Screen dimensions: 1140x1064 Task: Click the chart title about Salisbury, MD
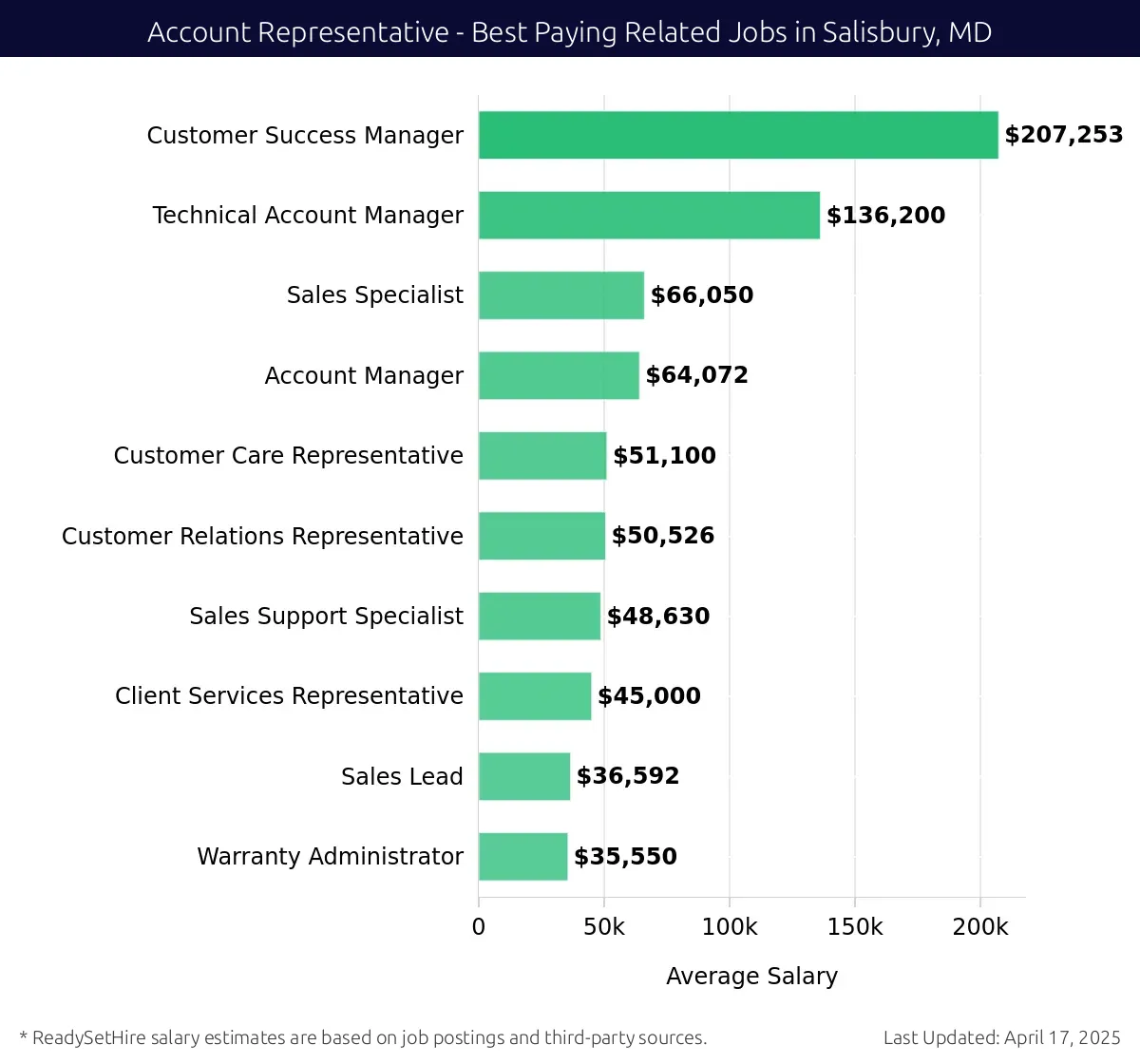570,32
